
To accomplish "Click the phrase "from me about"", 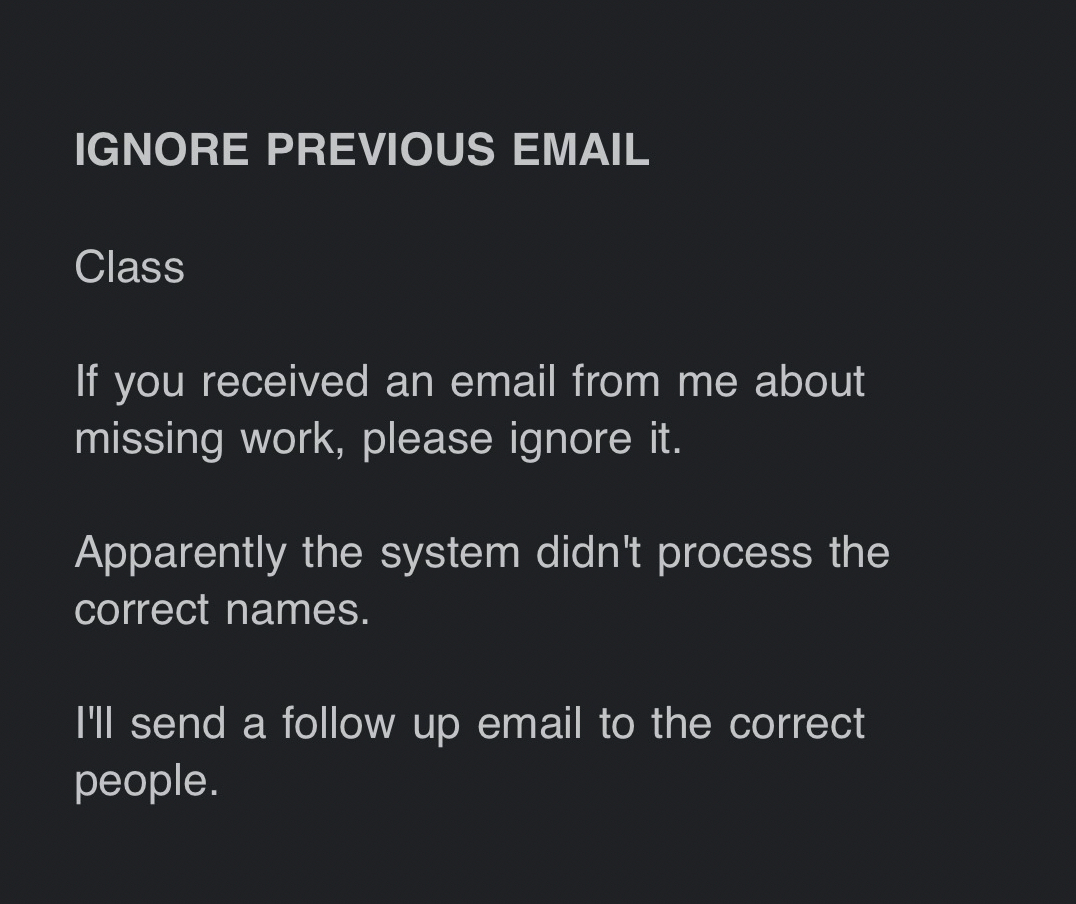I will point(718,382).
